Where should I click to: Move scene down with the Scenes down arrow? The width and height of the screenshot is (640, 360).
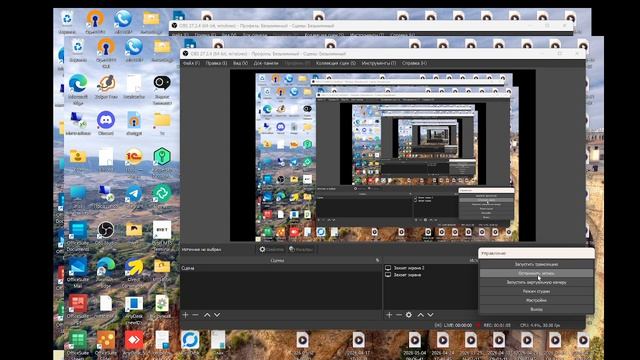tap(217, 315)
